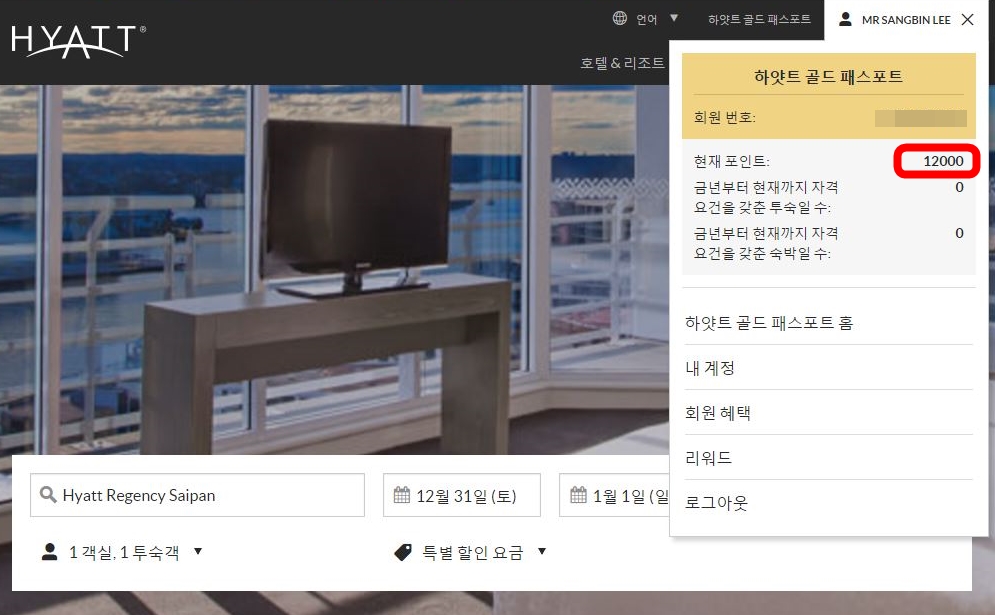The width and height of the screenshot is (995, 615).
Task: Click the search magnifier icon
Action: (48, 494)
